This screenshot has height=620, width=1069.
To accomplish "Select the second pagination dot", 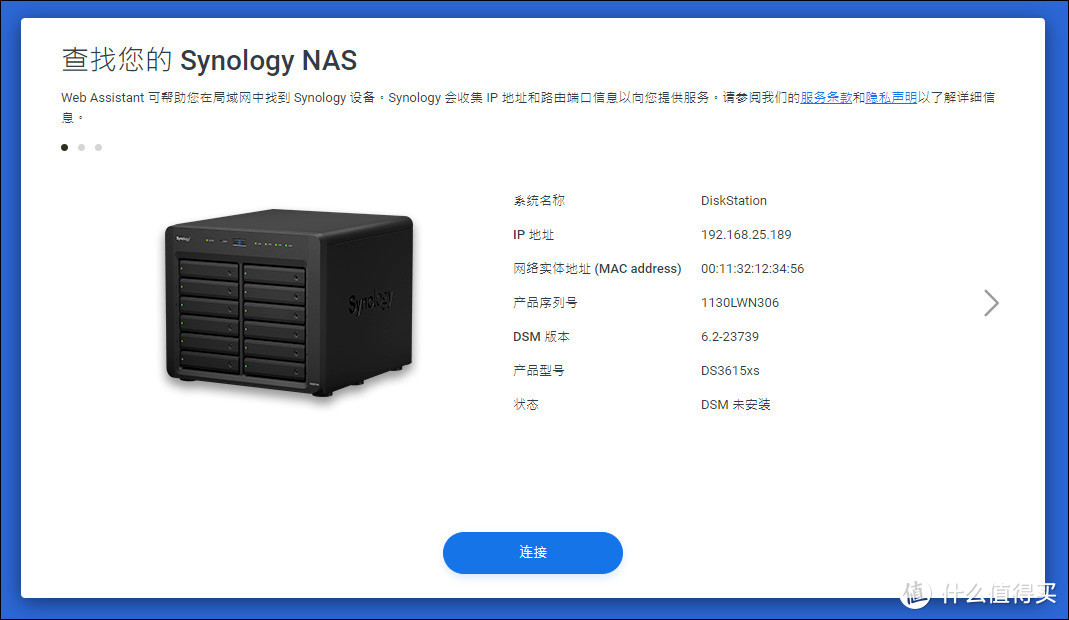I will (x=82, y=147).
